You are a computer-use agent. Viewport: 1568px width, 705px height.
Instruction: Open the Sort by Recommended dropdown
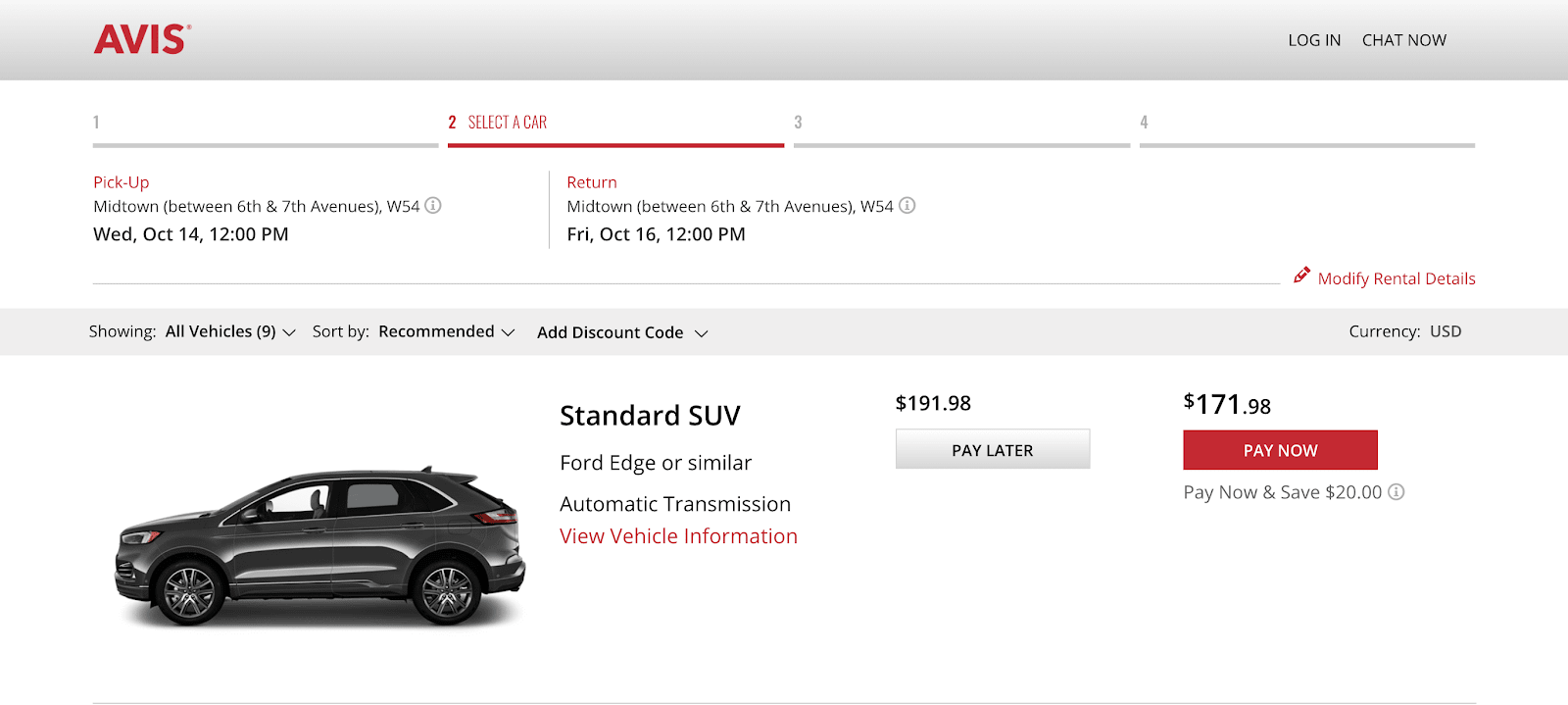pyautogui.click(x=446, y=331)
